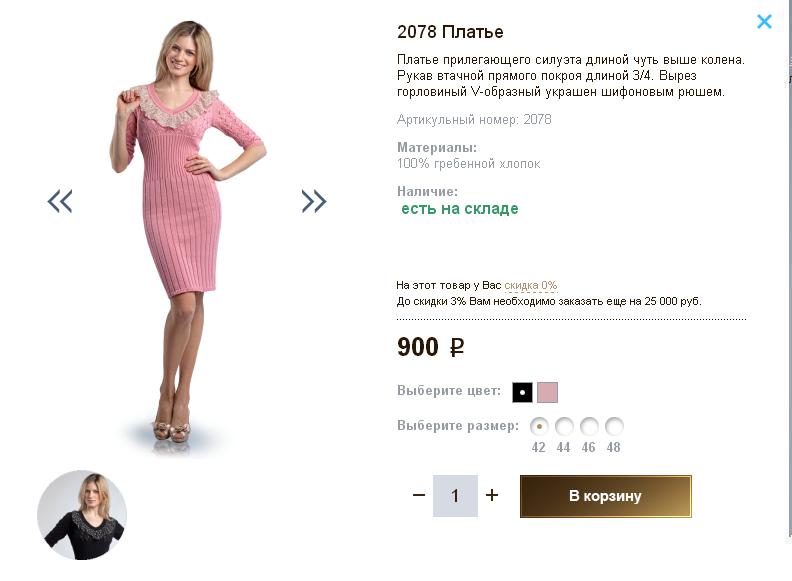Select size 48 radio button
This screenshot has width=792, height=581.
(x=614, y=426)
